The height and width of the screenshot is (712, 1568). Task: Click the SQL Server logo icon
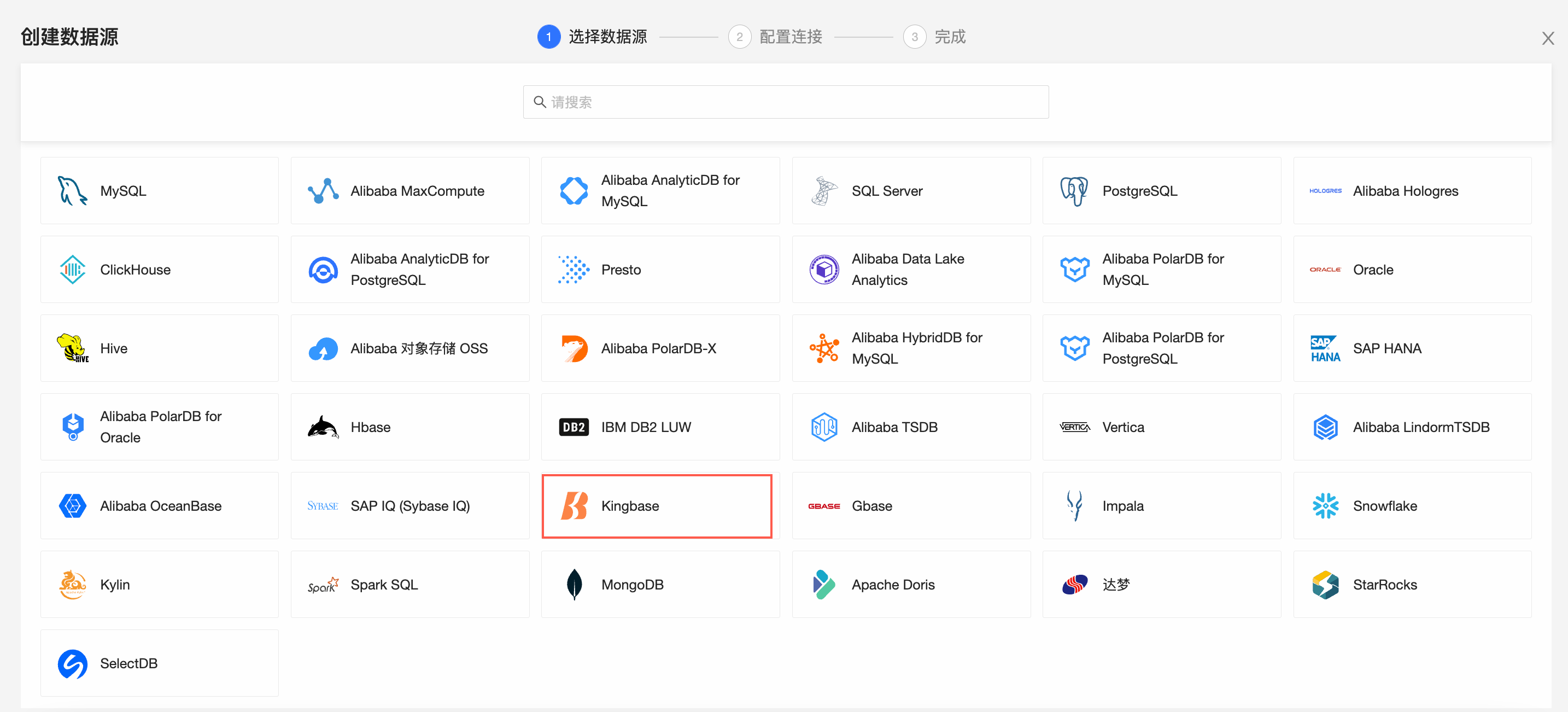pos(824,191)
